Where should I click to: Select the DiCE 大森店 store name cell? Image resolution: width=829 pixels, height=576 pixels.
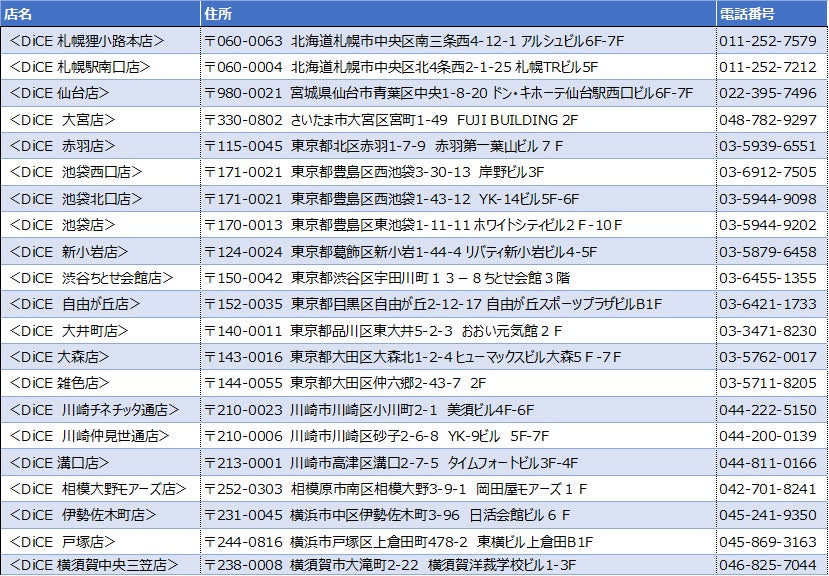point(100,357)
